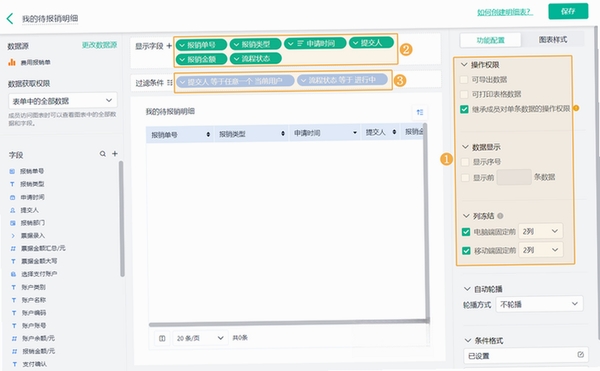Open the 移动端固定前 2列 dropdown
This screenshot has width=600, height=371.
(x=540, y=250)
